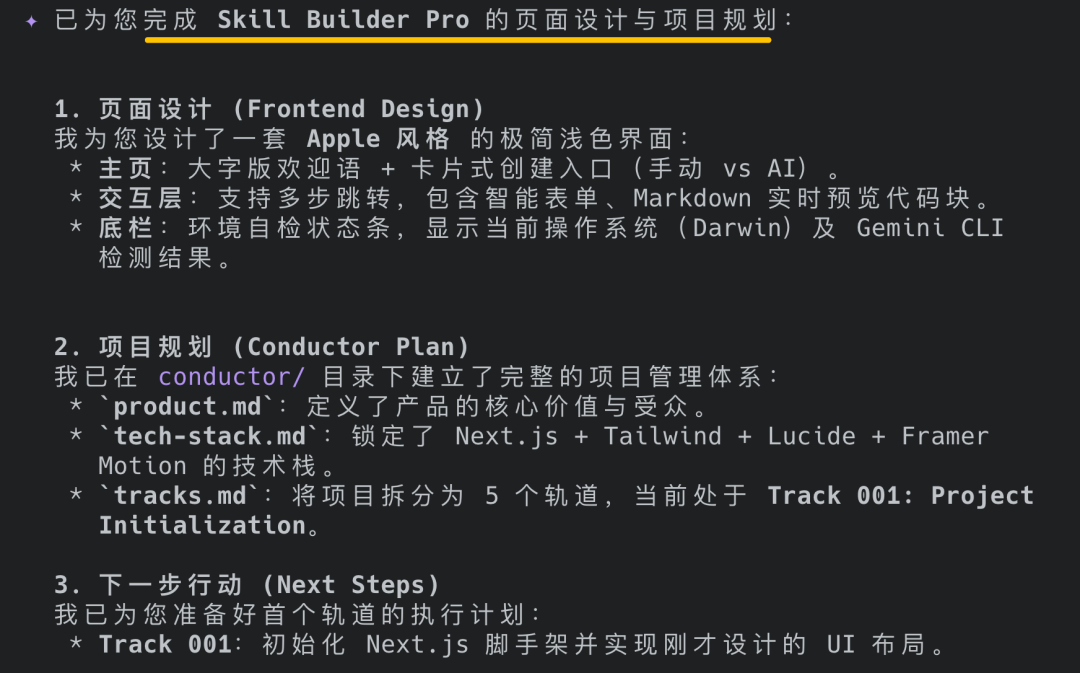Click the heading 下一步行动 (Next Steps)
This screenshot has height=673, width=1080.
[x=247, y=585]
